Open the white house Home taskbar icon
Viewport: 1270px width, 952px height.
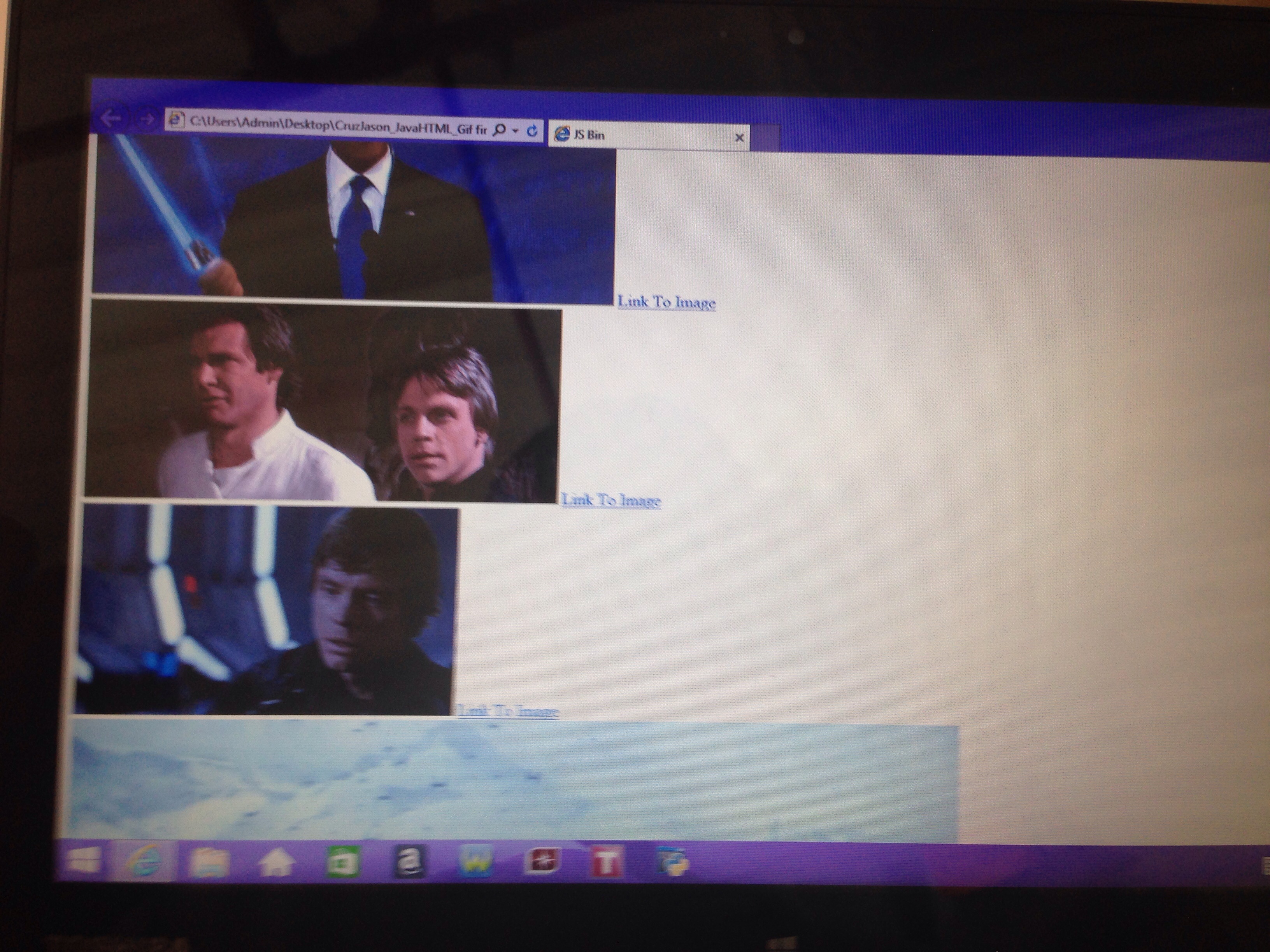[277, 863]
